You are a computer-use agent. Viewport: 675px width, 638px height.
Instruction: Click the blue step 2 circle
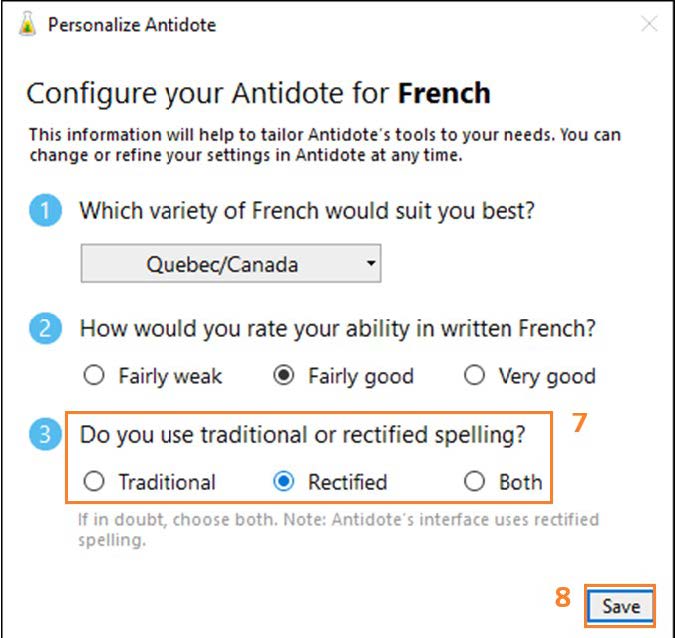click(44, 328)
